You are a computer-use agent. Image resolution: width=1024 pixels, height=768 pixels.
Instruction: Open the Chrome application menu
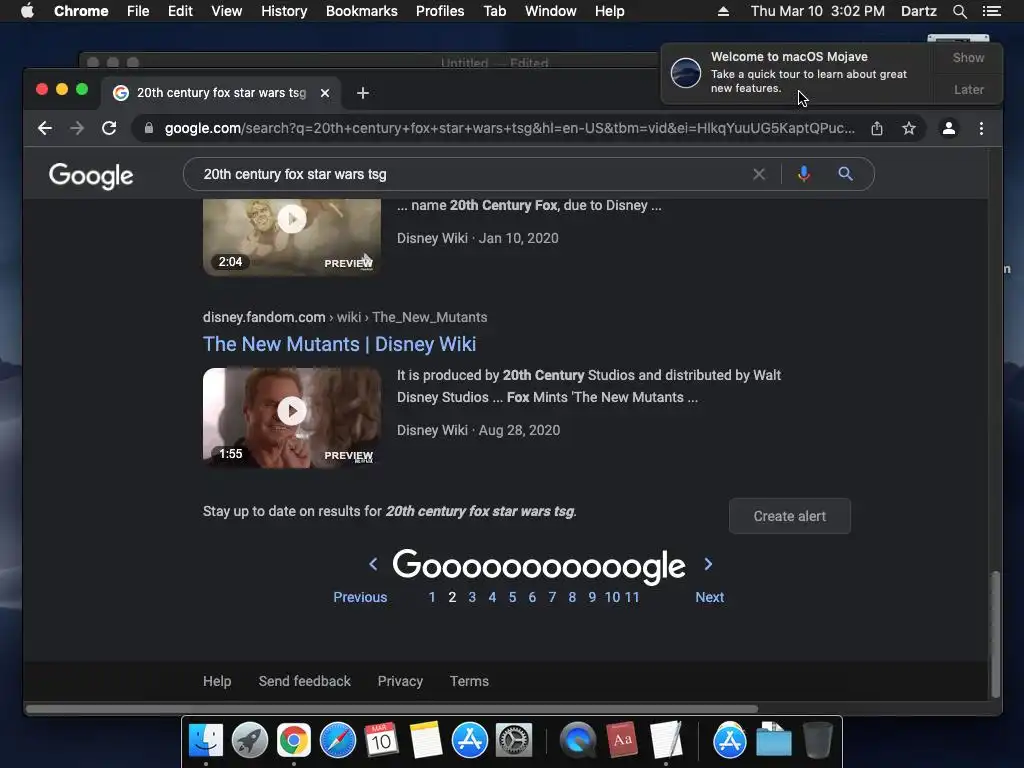pos(81,11)
